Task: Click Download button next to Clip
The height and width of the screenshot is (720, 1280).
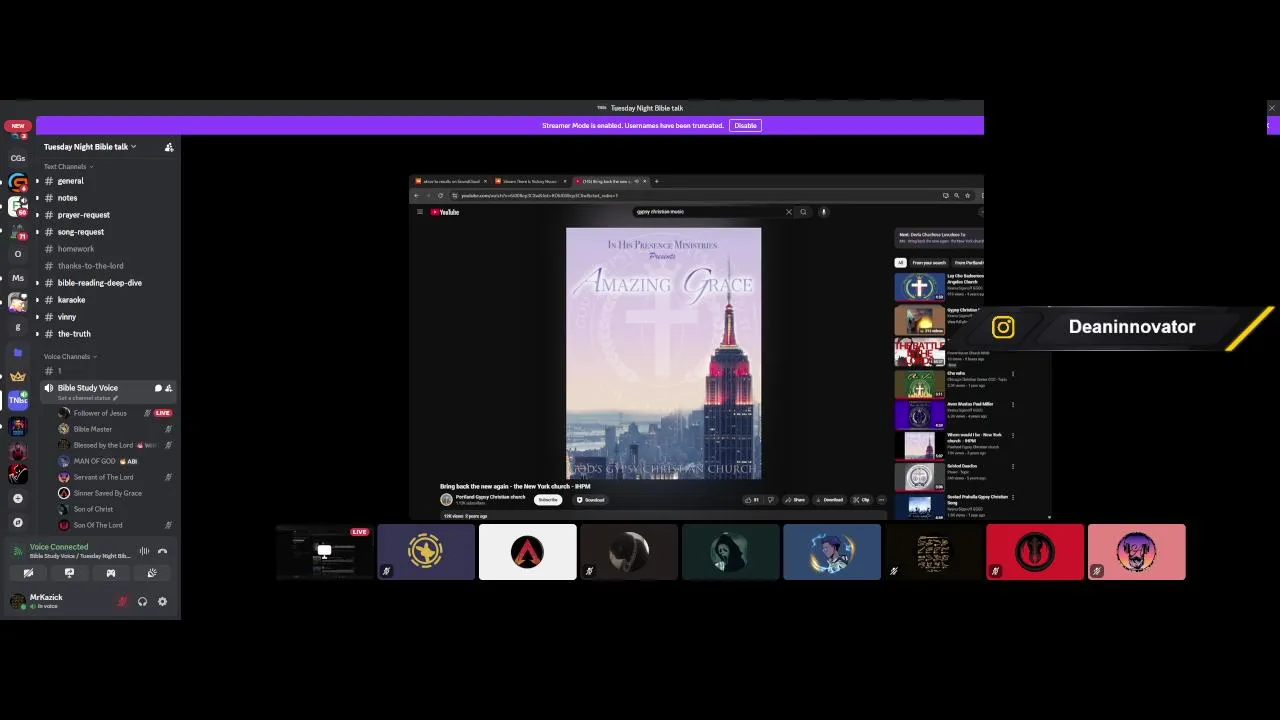Action: coord(829,500)
